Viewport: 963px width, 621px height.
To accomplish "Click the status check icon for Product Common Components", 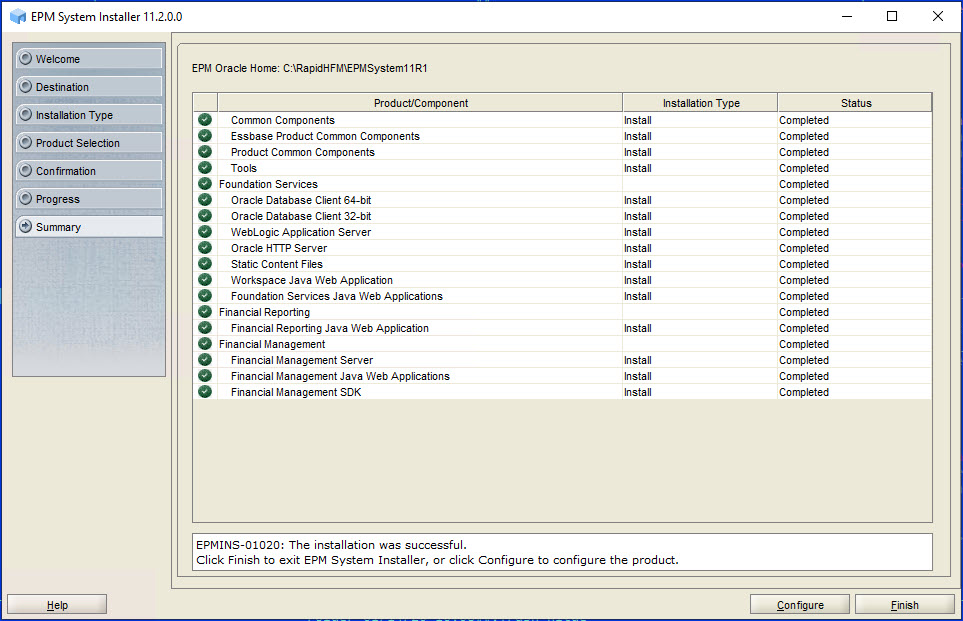I will (x=205, y=152).
